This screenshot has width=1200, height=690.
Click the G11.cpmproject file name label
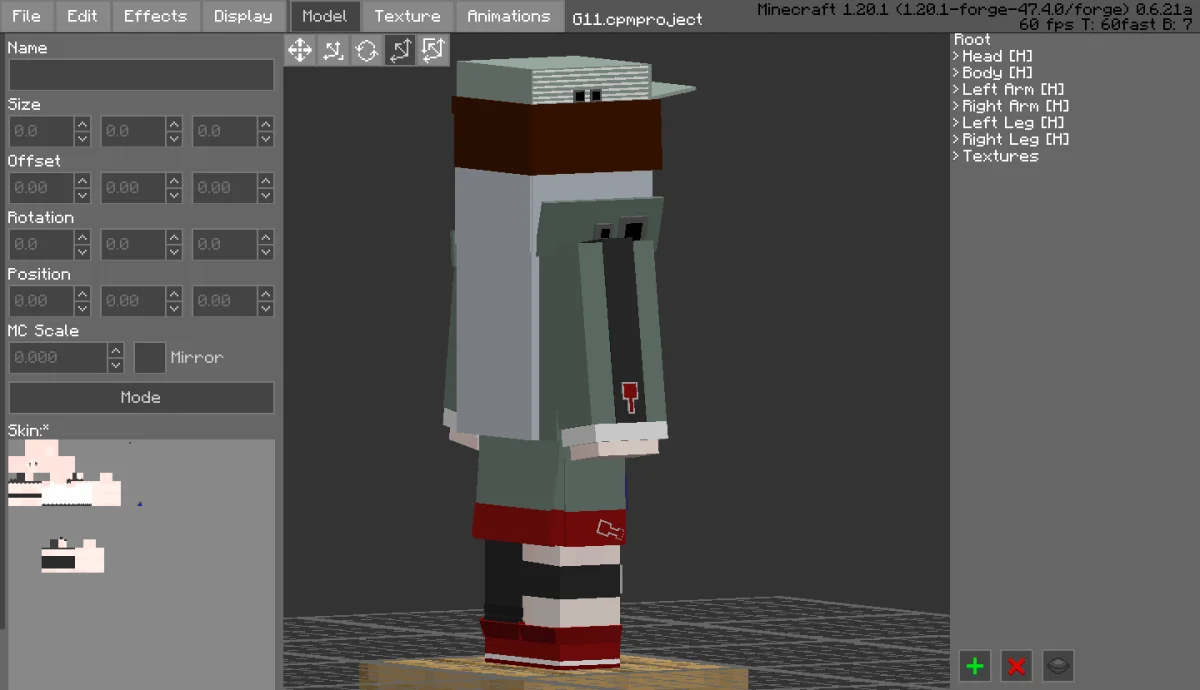637,19
